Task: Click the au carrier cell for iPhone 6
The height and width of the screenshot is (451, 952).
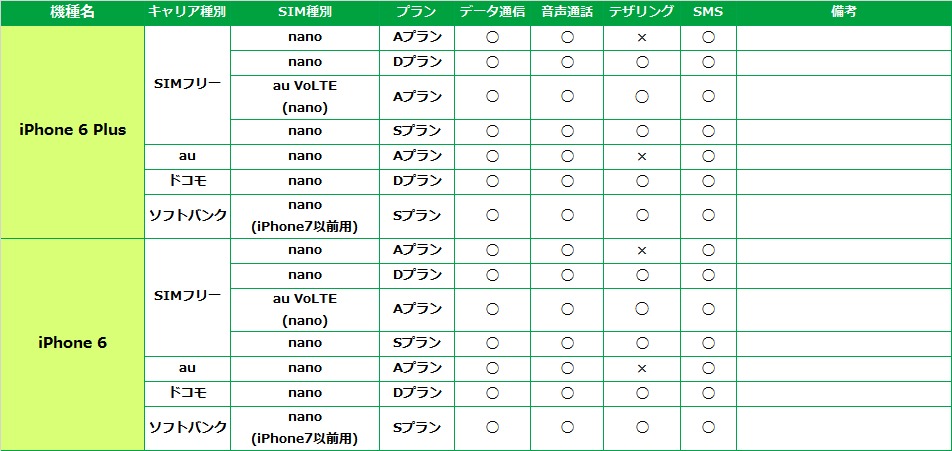Action: (x=187, y=368)
